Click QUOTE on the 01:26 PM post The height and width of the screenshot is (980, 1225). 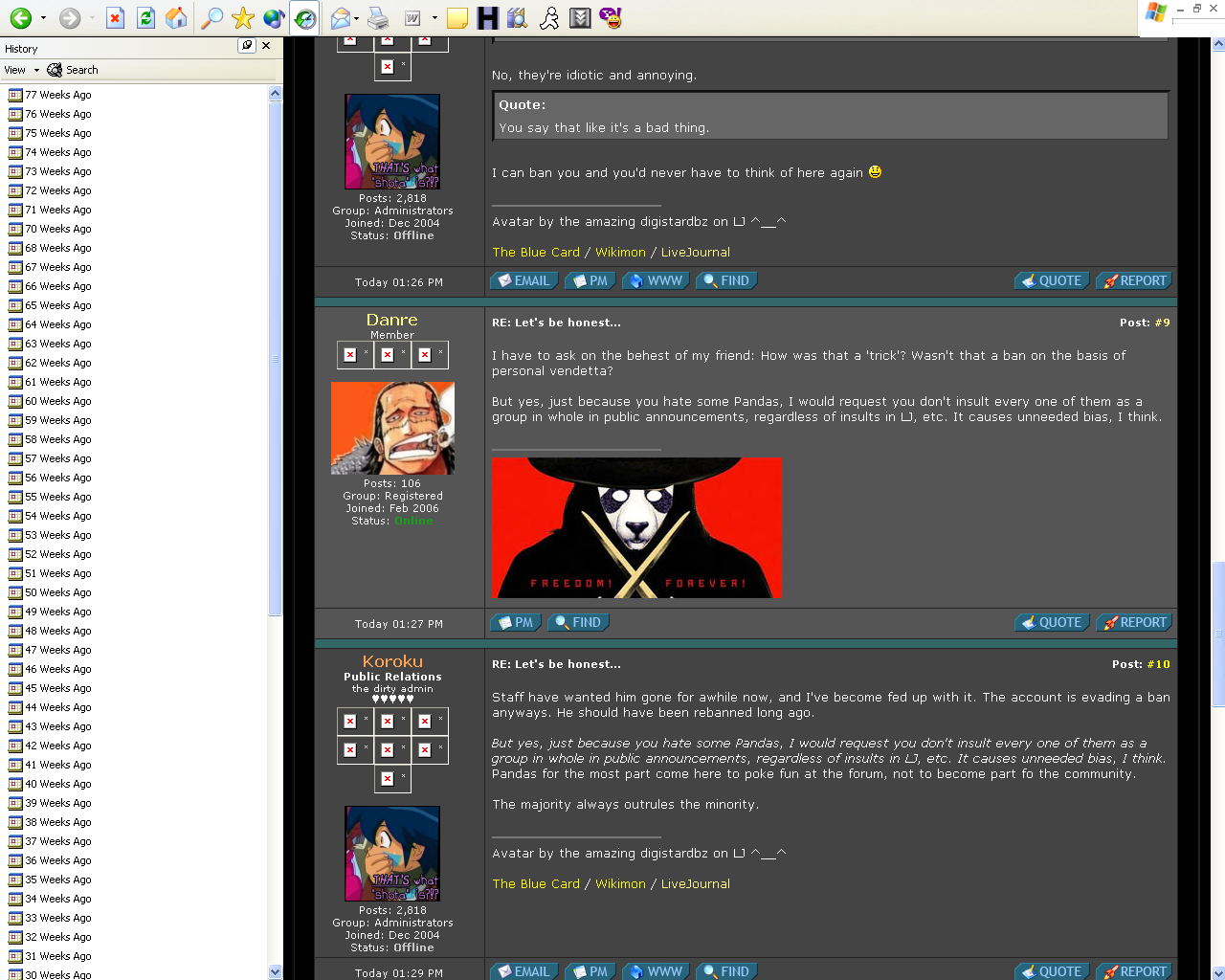point(1051,280)
